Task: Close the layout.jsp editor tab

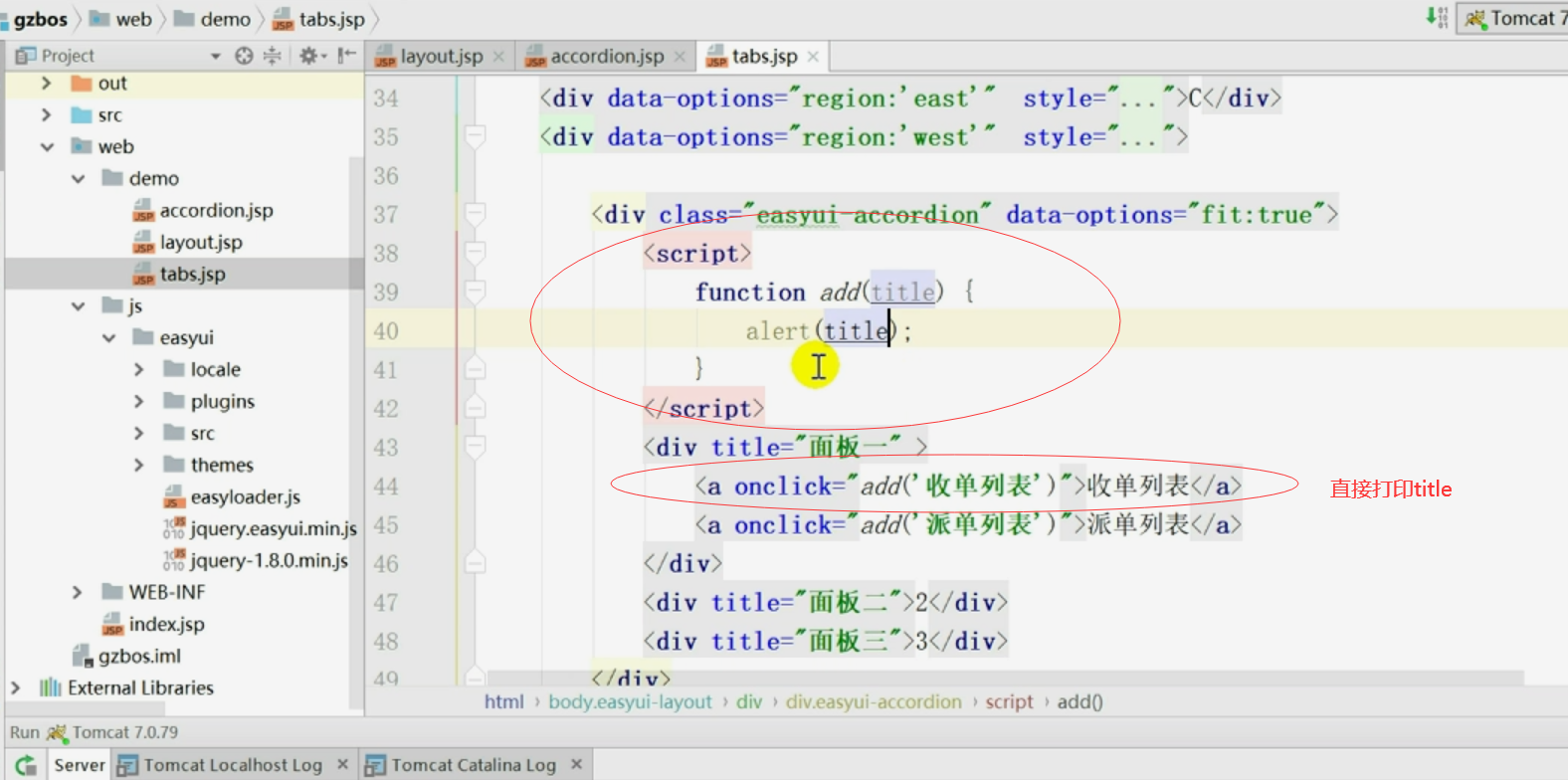Action: click(x=498, y=57)
